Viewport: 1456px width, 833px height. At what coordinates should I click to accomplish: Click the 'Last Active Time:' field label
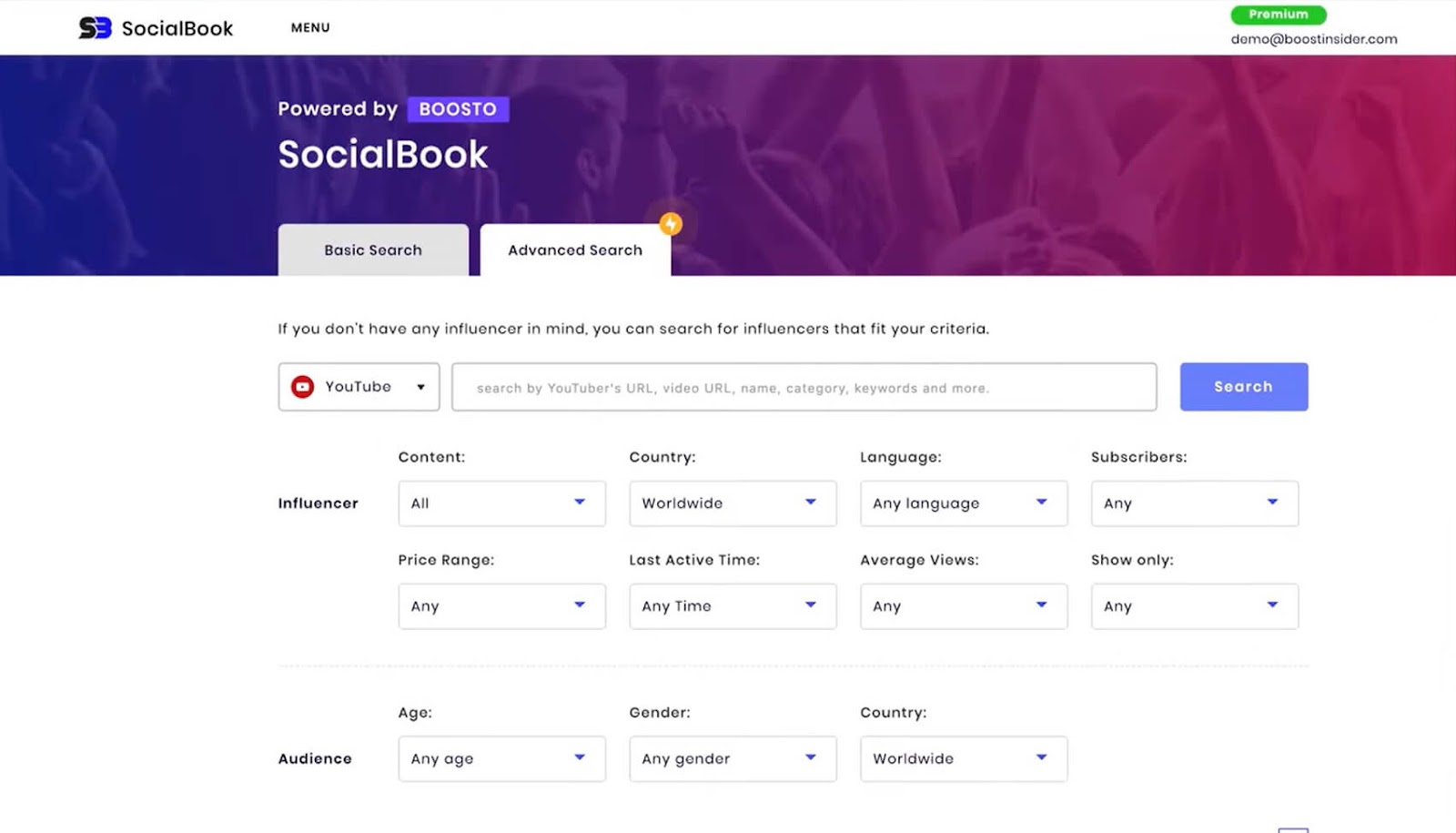click(x=694, y=560)
